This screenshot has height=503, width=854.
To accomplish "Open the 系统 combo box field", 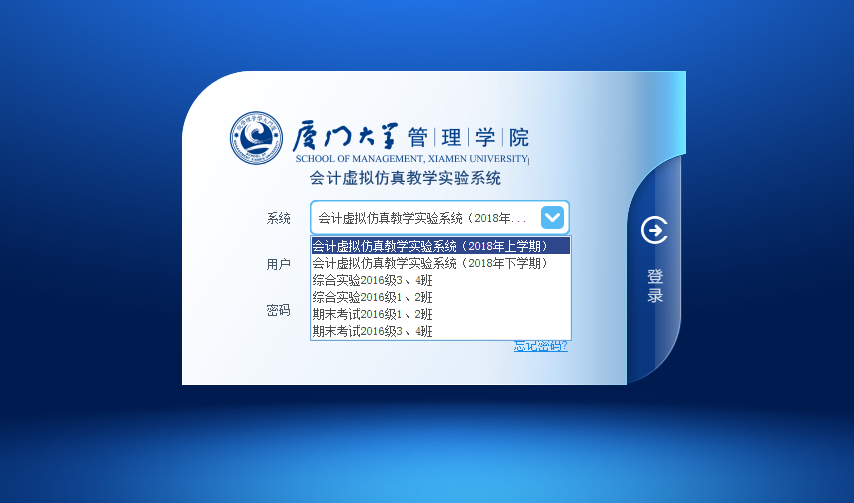I will pos(440,218).
